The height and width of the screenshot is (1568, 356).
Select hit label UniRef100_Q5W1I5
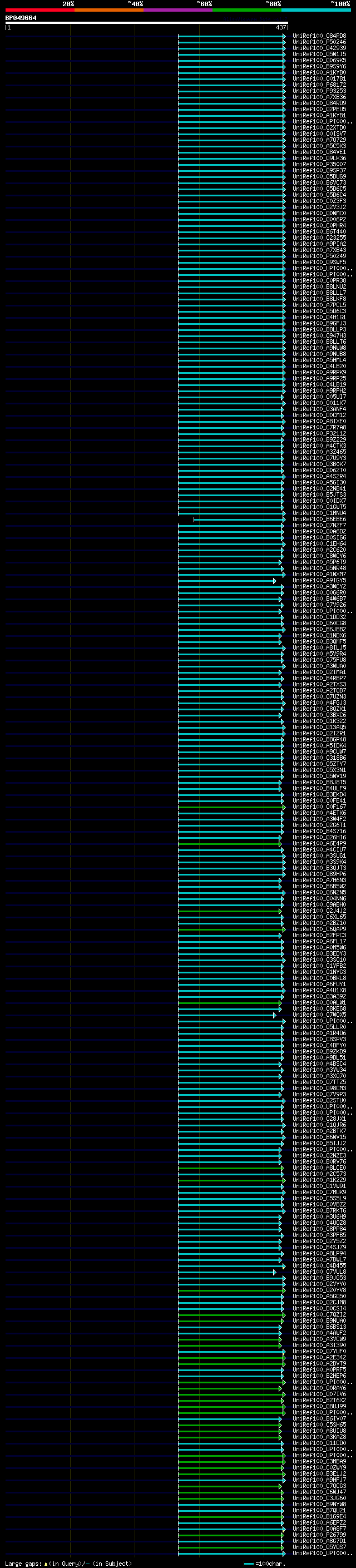coord(319,54)
